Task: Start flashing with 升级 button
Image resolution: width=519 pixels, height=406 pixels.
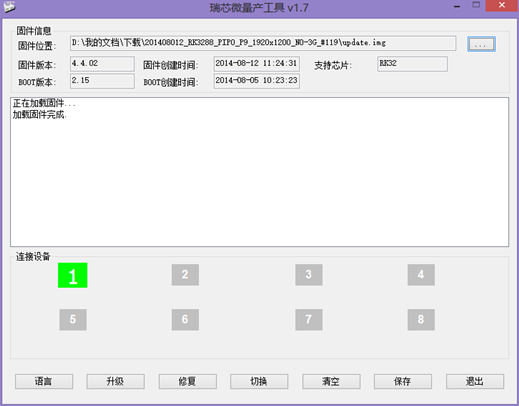Action: tap(116, 381)
